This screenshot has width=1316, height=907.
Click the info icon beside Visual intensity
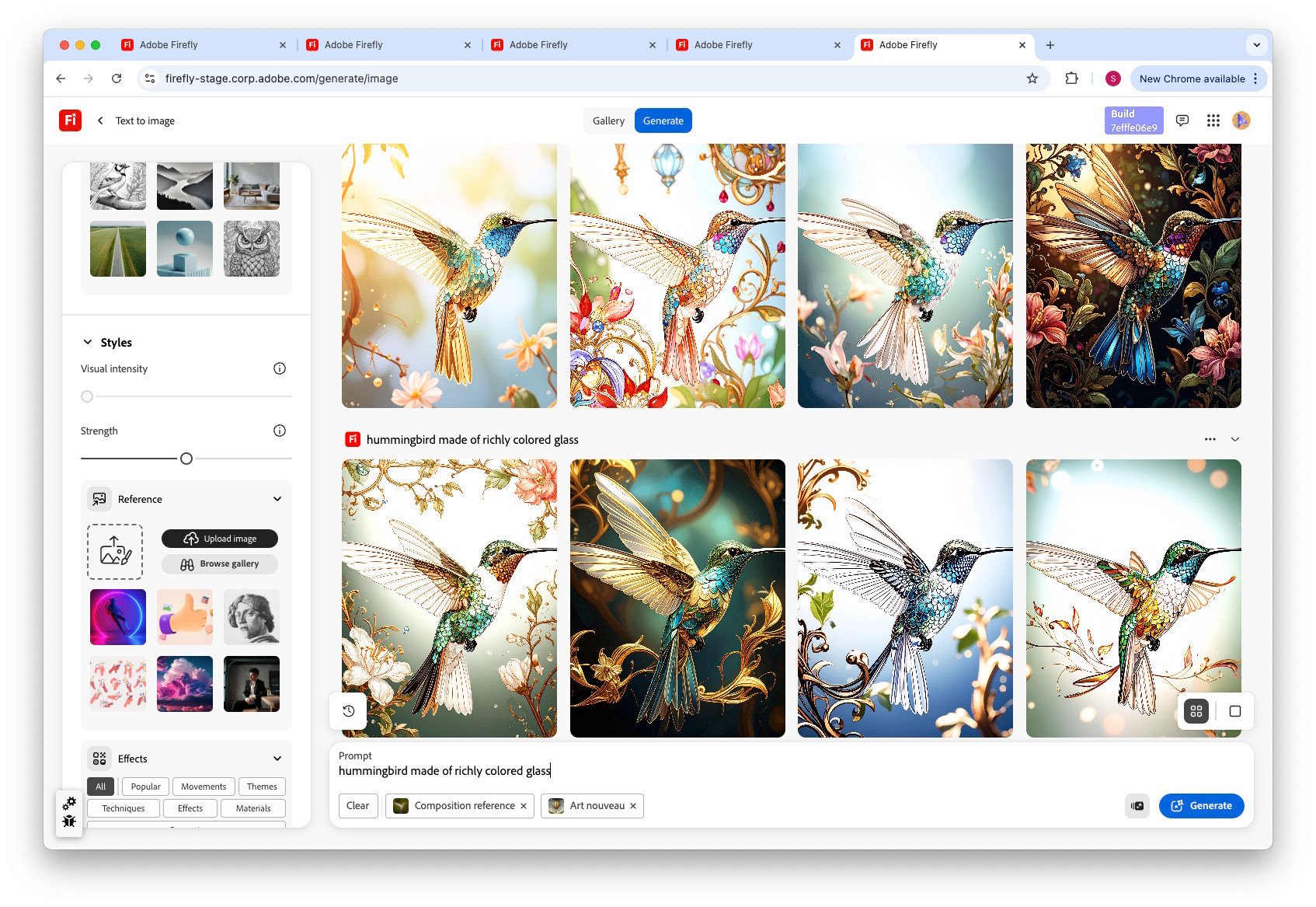coord(280,368)
